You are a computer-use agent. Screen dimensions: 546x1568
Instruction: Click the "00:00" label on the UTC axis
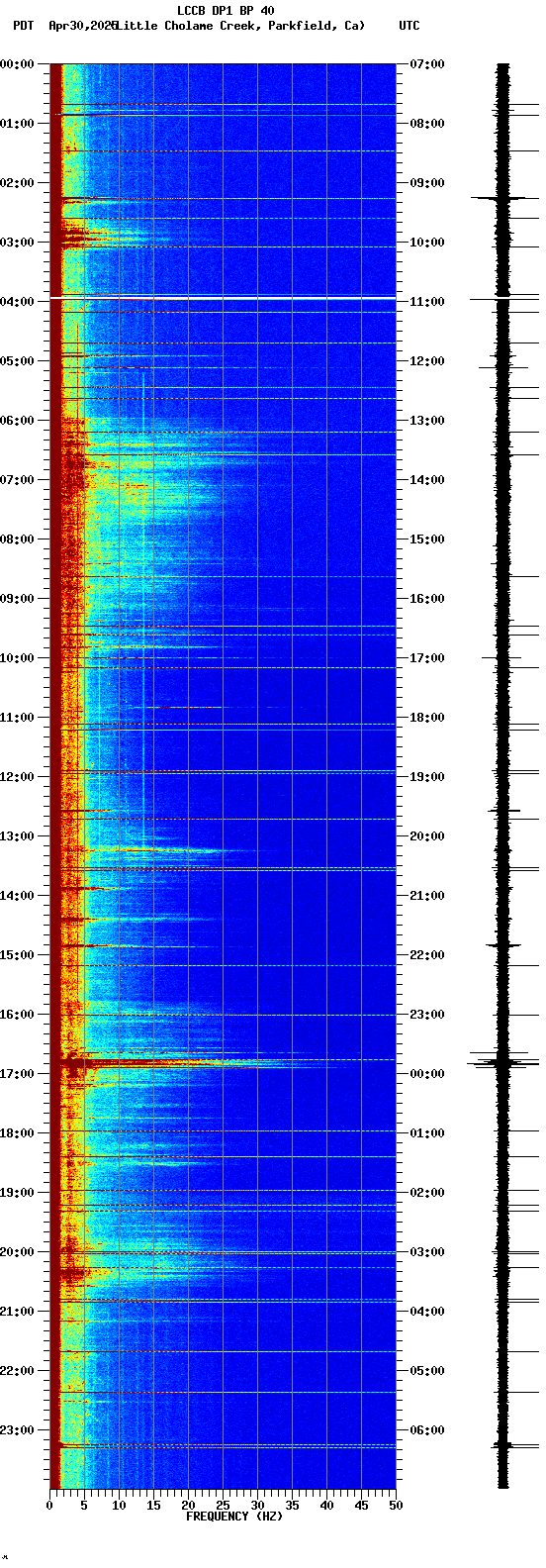tap(426, 1074)
